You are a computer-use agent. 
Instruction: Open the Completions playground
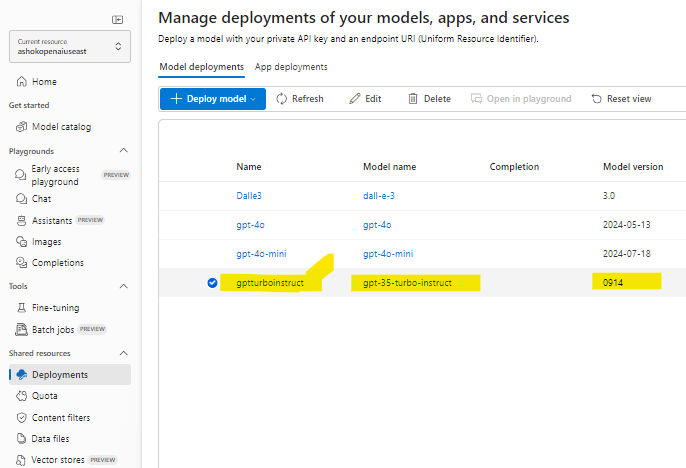(49, 262)
